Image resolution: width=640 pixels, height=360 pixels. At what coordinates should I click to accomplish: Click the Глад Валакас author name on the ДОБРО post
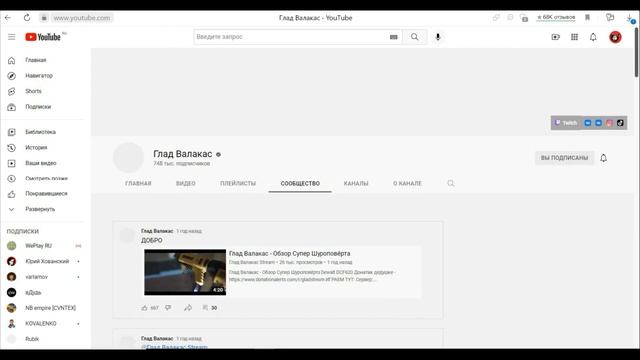click(157, 231)
